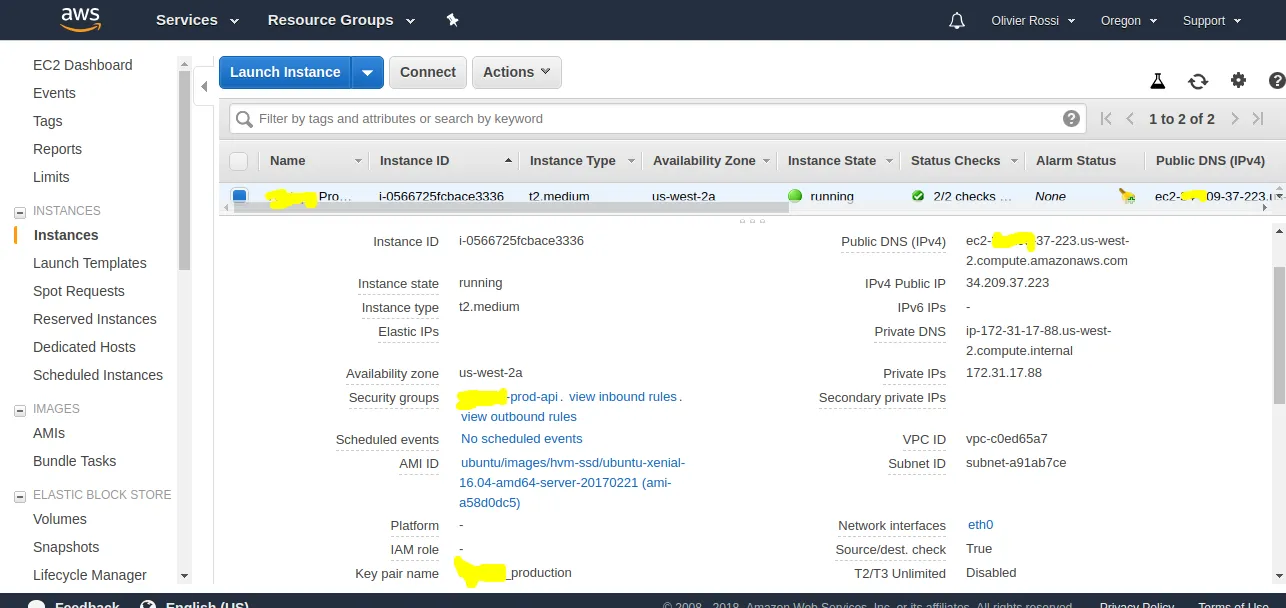Click the green running state indicator
Viewport: 1286px width, 608px height.
click(795, 196)
